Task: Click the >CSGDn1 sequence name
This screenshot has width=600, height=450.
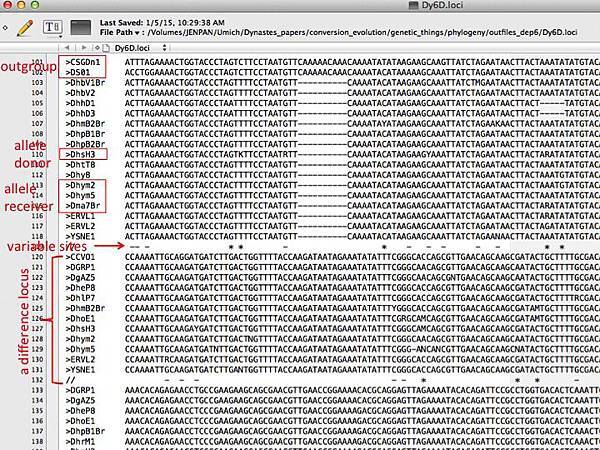Action: pyautogui.click(x=83, y=62)
